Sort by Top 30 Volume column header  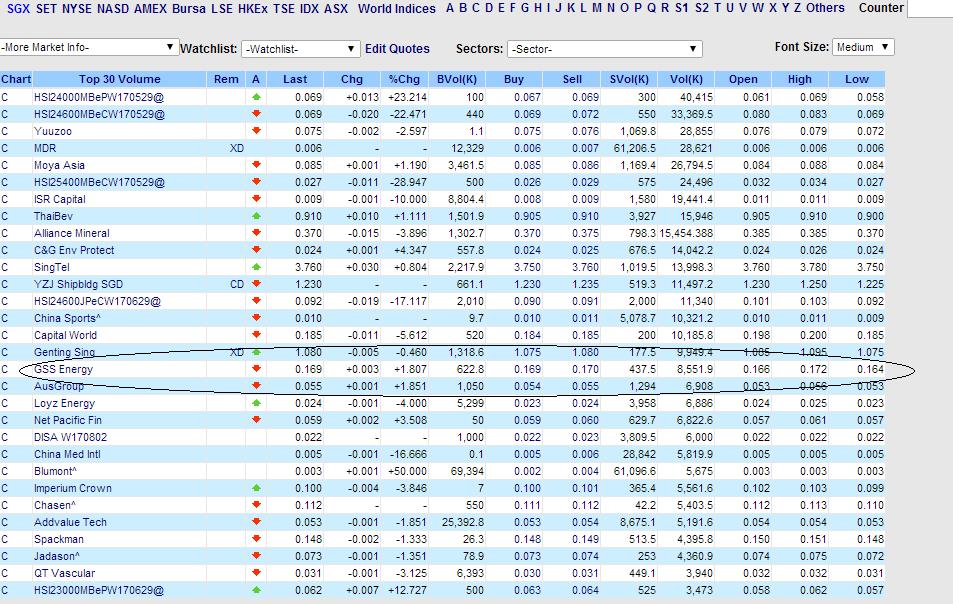(x=120, y=80)
